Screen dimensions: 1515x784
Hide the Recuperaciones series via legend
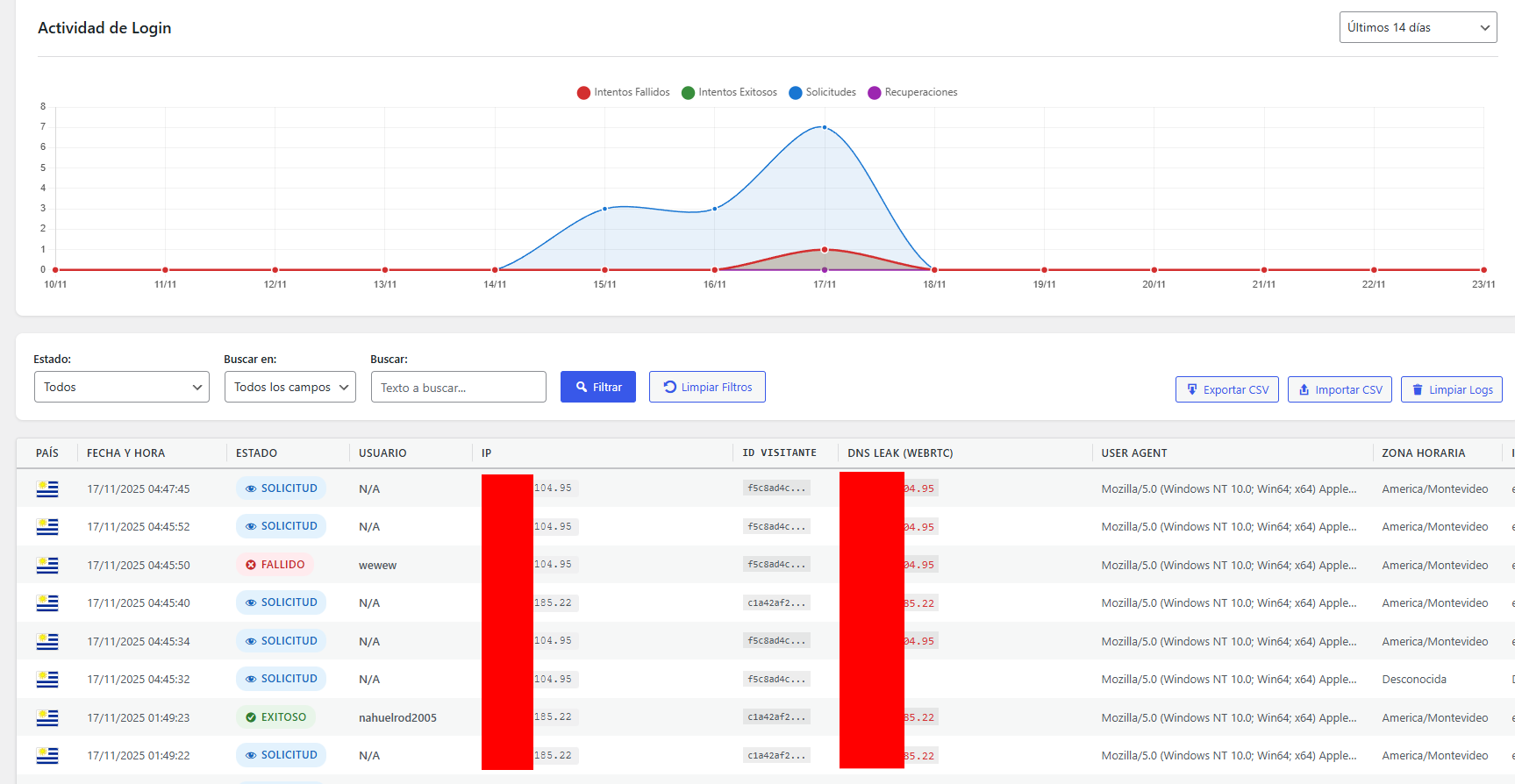[912, 92]
